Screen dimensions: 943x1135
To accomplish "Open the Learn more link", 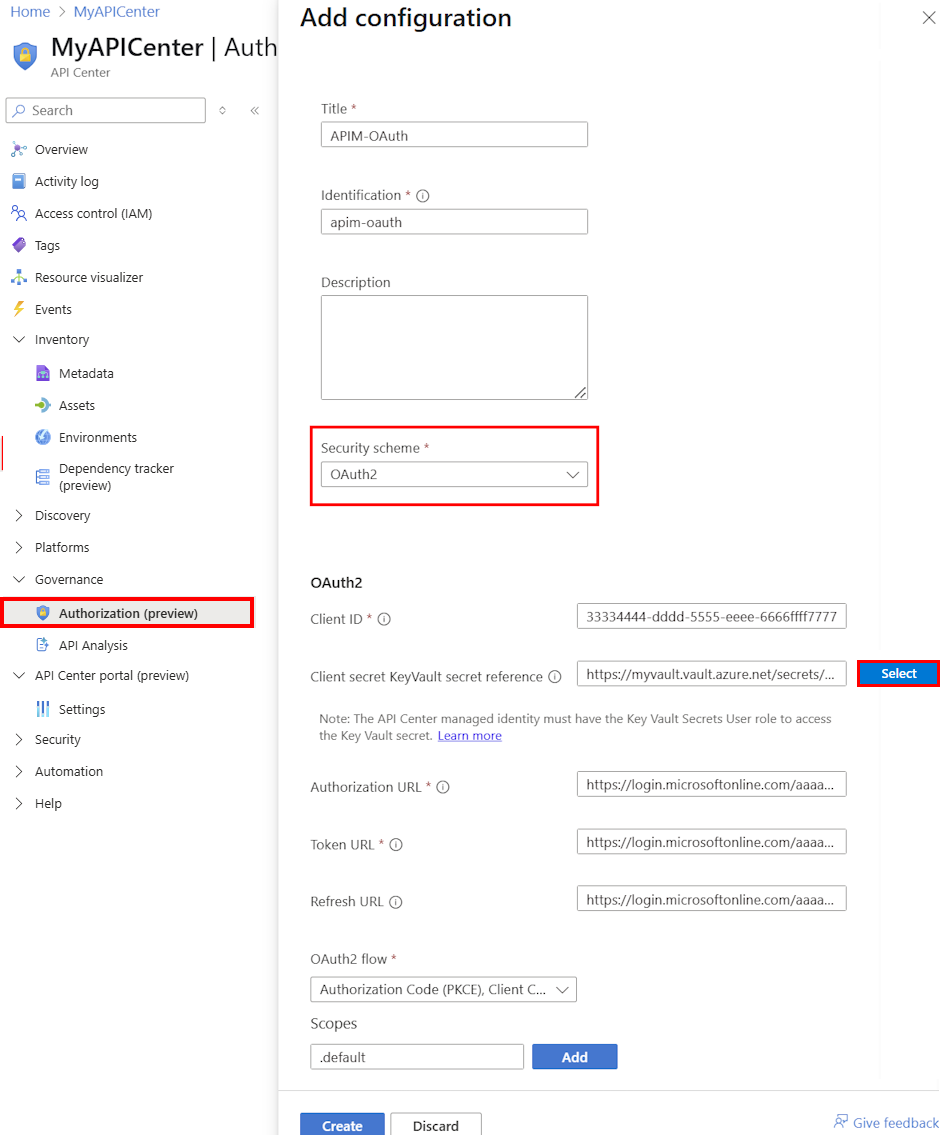I will pyautogui.click(x=470, y=736).
